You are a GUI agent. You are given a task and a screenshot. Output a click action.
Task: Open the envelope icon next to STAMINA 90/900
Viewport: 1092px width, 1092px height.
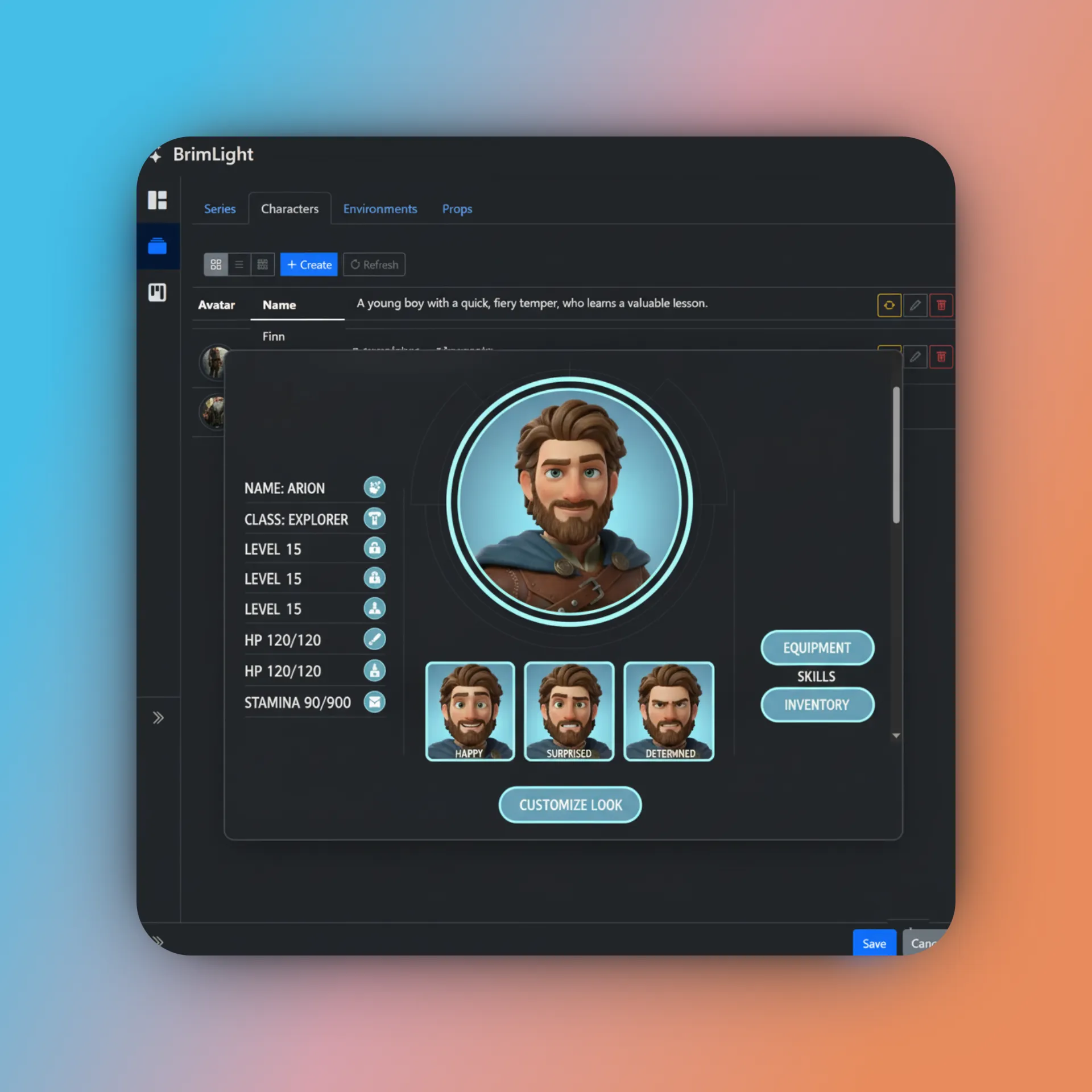coord(375,702)
